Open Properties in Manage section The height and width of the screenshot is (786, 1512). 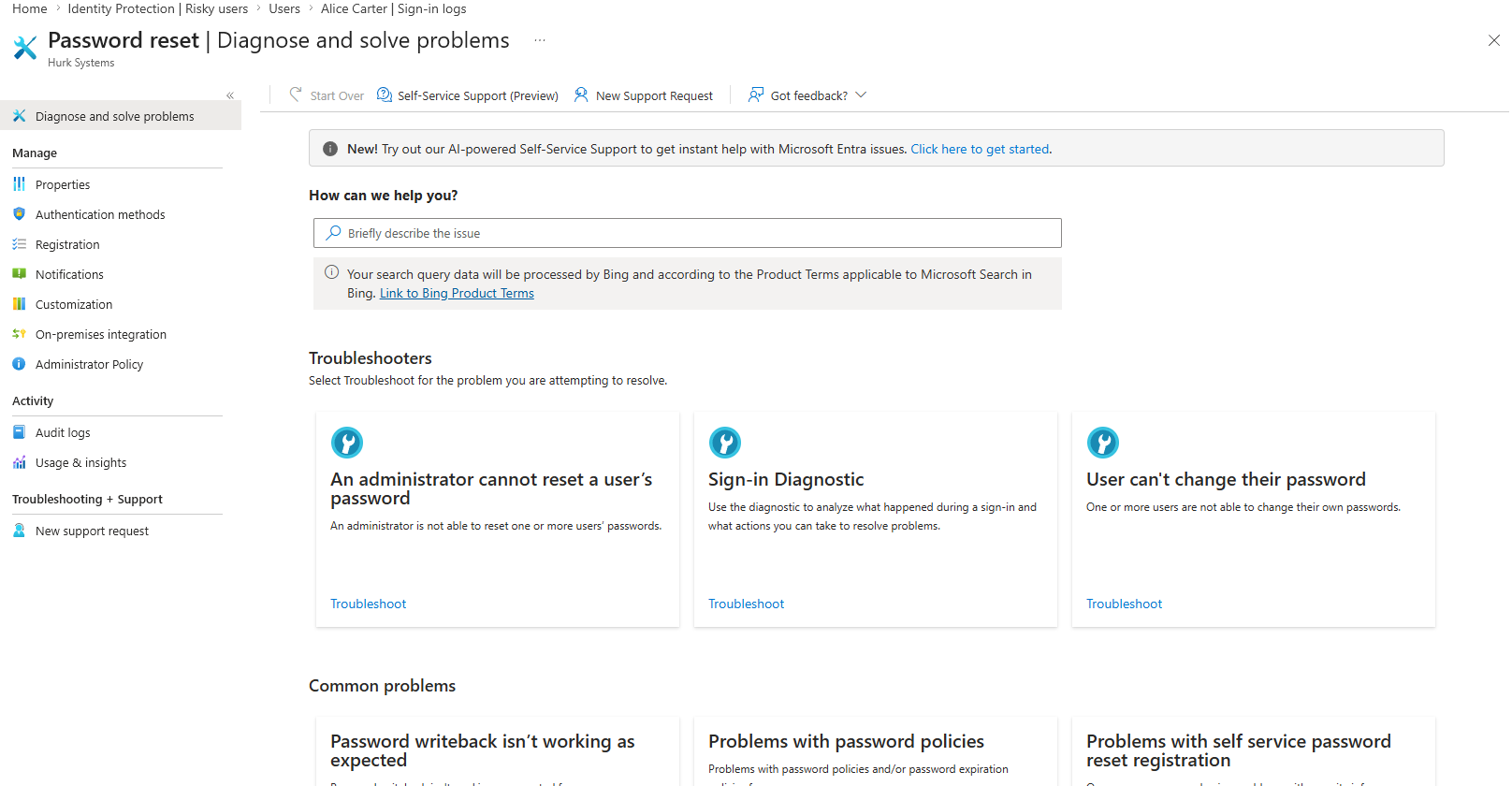click(x=63, y=184)
